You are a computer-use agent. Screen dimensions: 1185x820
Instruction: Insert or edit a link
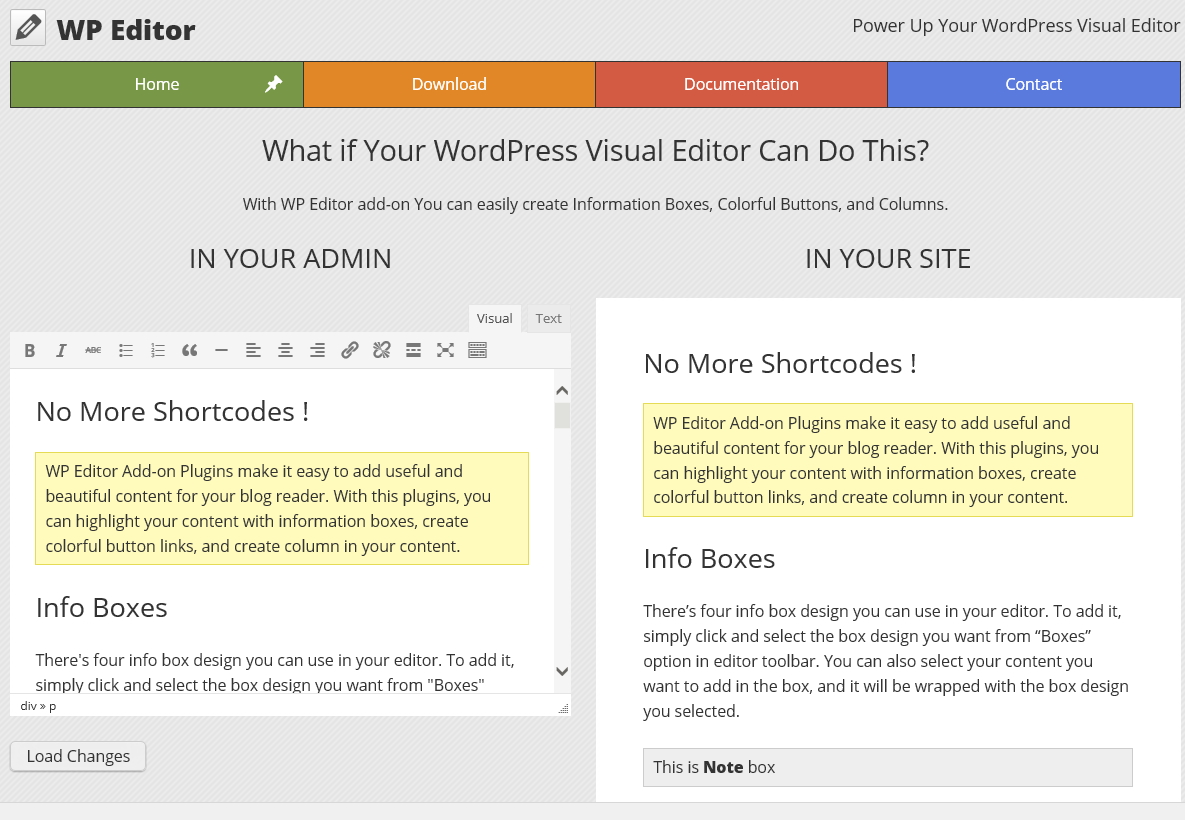click(349, 351)
